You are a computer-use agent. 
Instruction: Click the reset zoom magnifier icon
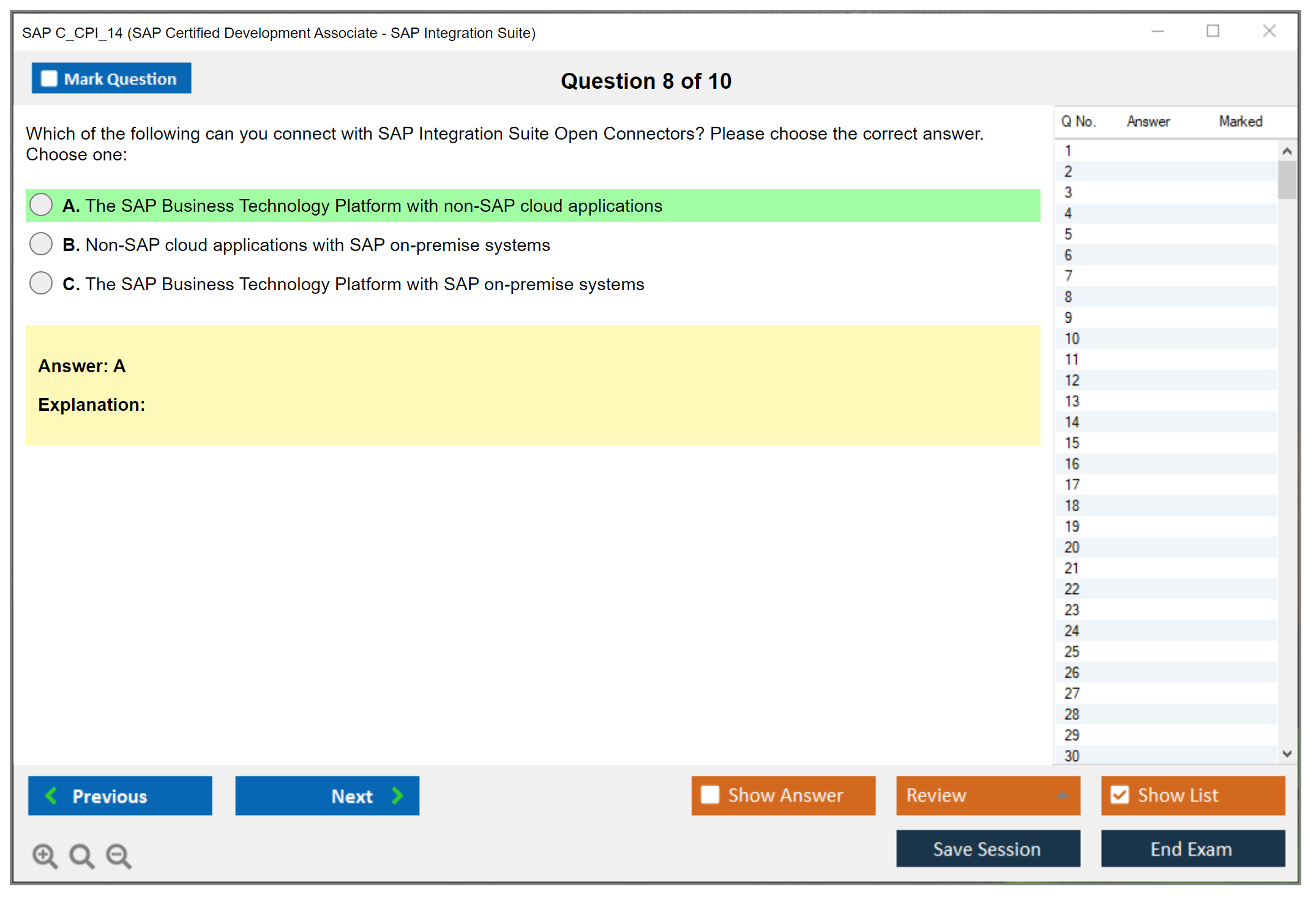(81, 855)
